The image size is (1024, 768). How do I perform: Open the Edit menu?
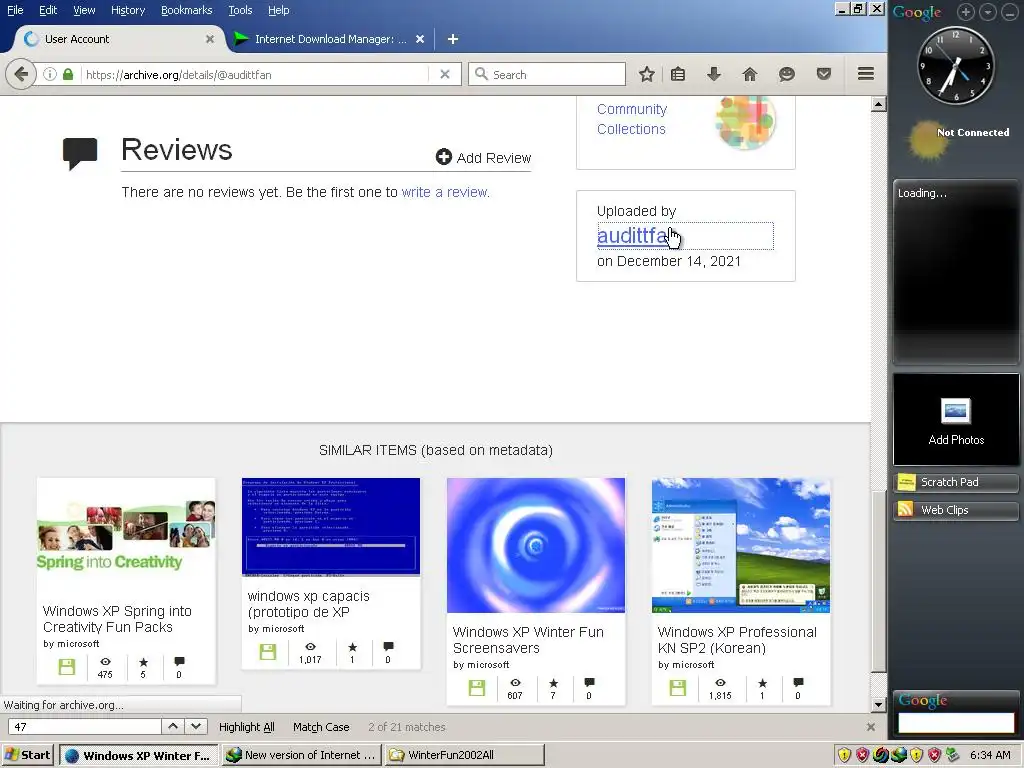click(x=48, y=10)
